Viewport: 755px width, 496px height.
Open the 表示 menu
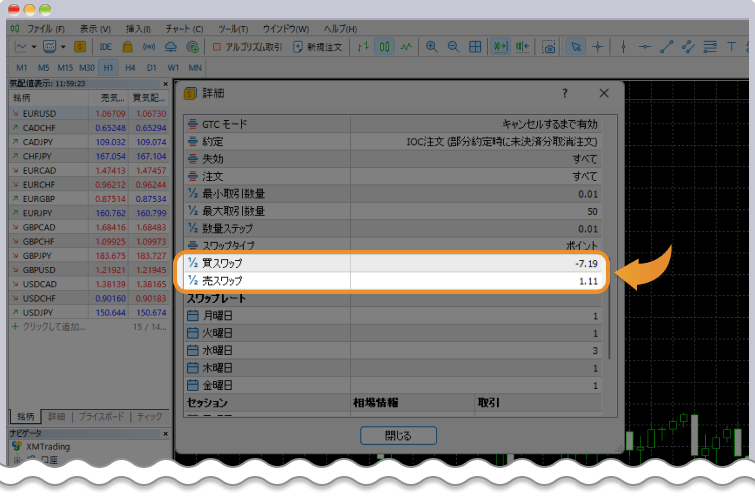pos(95,29)
